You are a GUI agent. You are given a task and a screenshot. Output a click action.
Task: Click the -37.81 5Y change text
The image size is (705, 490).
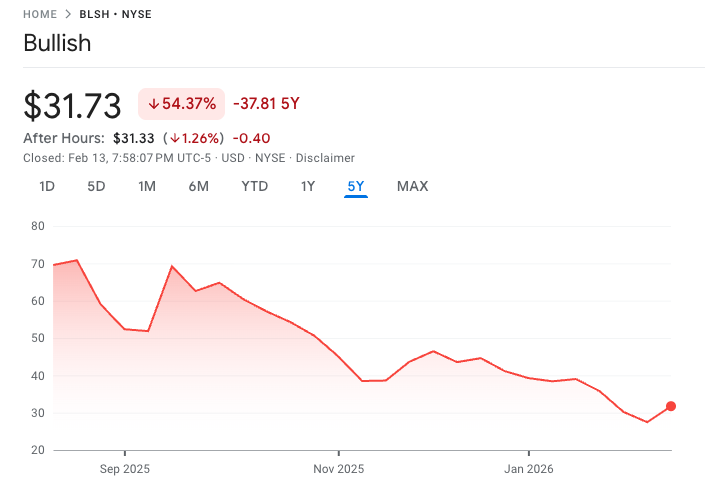click(x=266, y=104)
